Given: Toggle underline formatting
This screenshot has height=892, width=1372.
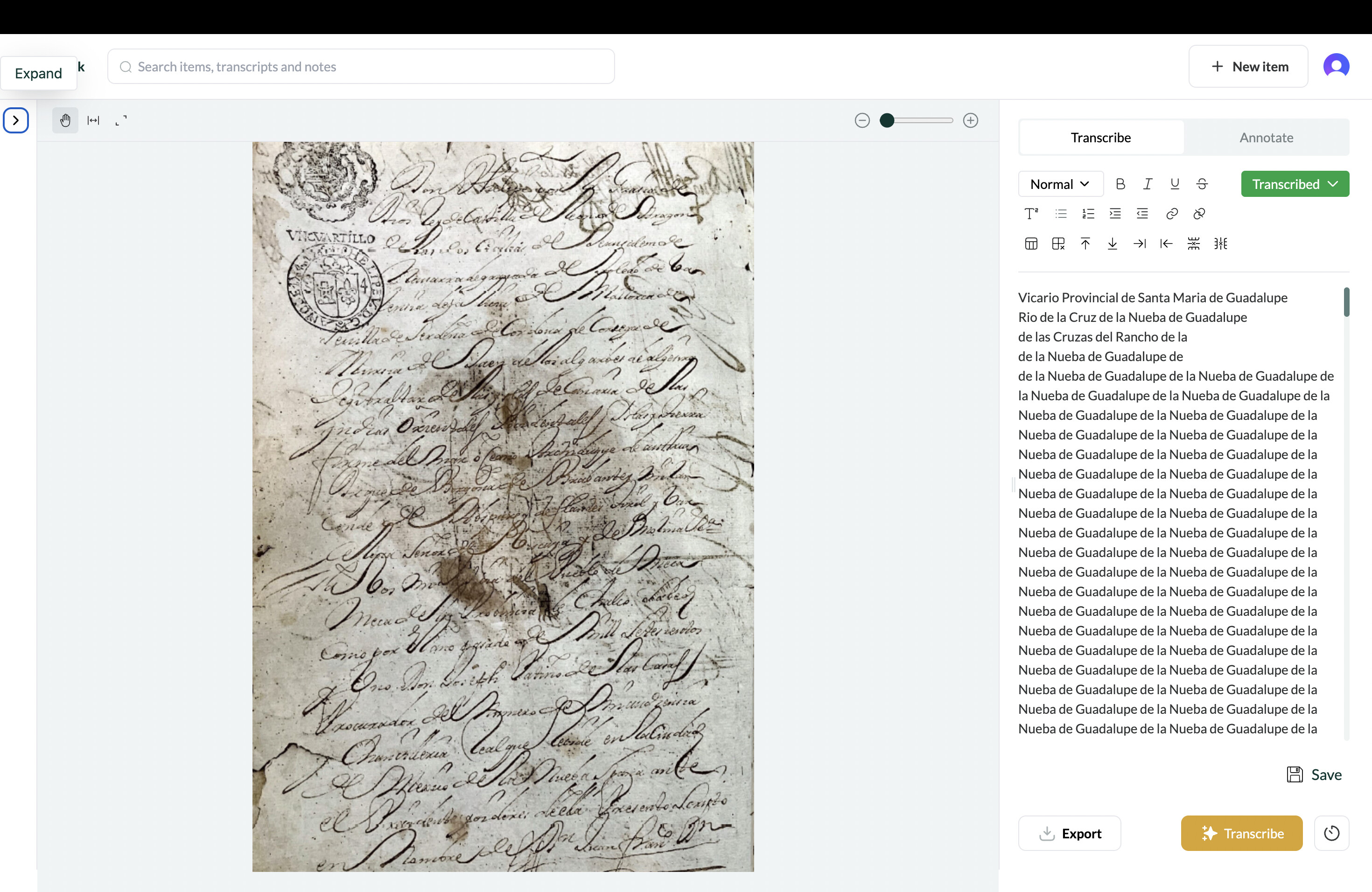Looking at the screenshot, I should (1174, 184).
